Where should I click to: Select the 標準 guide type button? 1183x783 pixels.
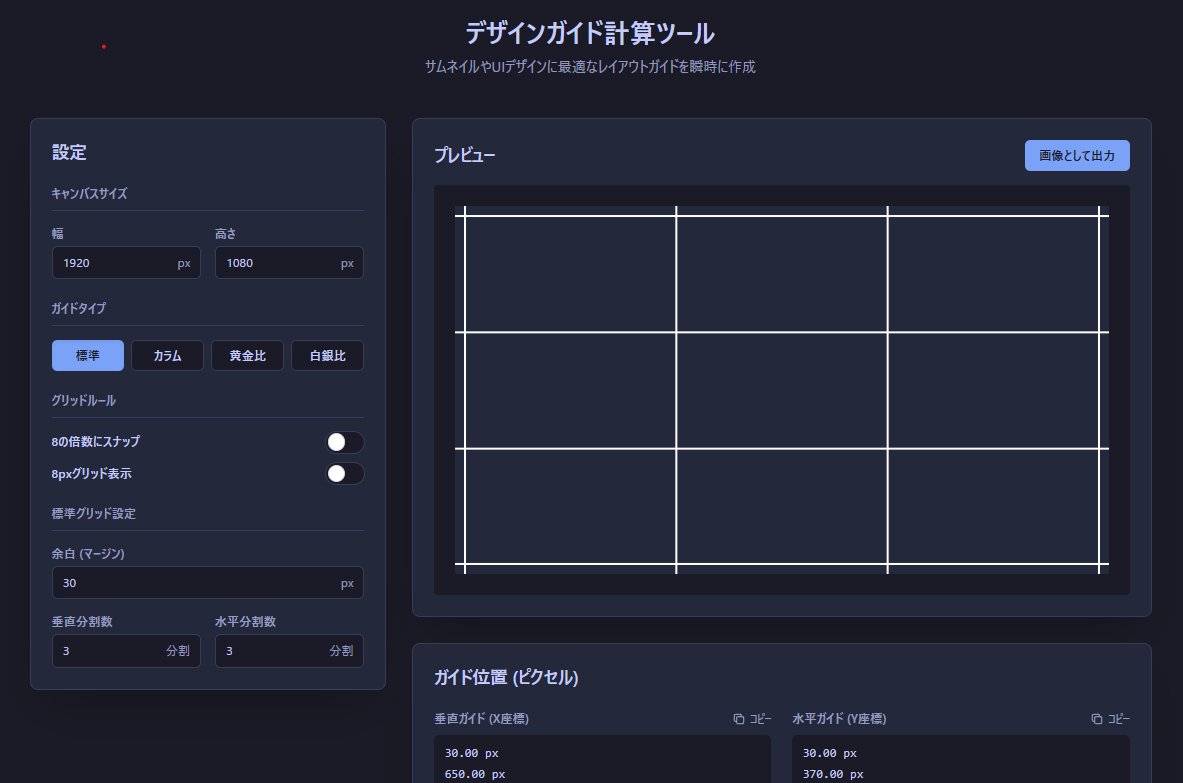point(87,355)
